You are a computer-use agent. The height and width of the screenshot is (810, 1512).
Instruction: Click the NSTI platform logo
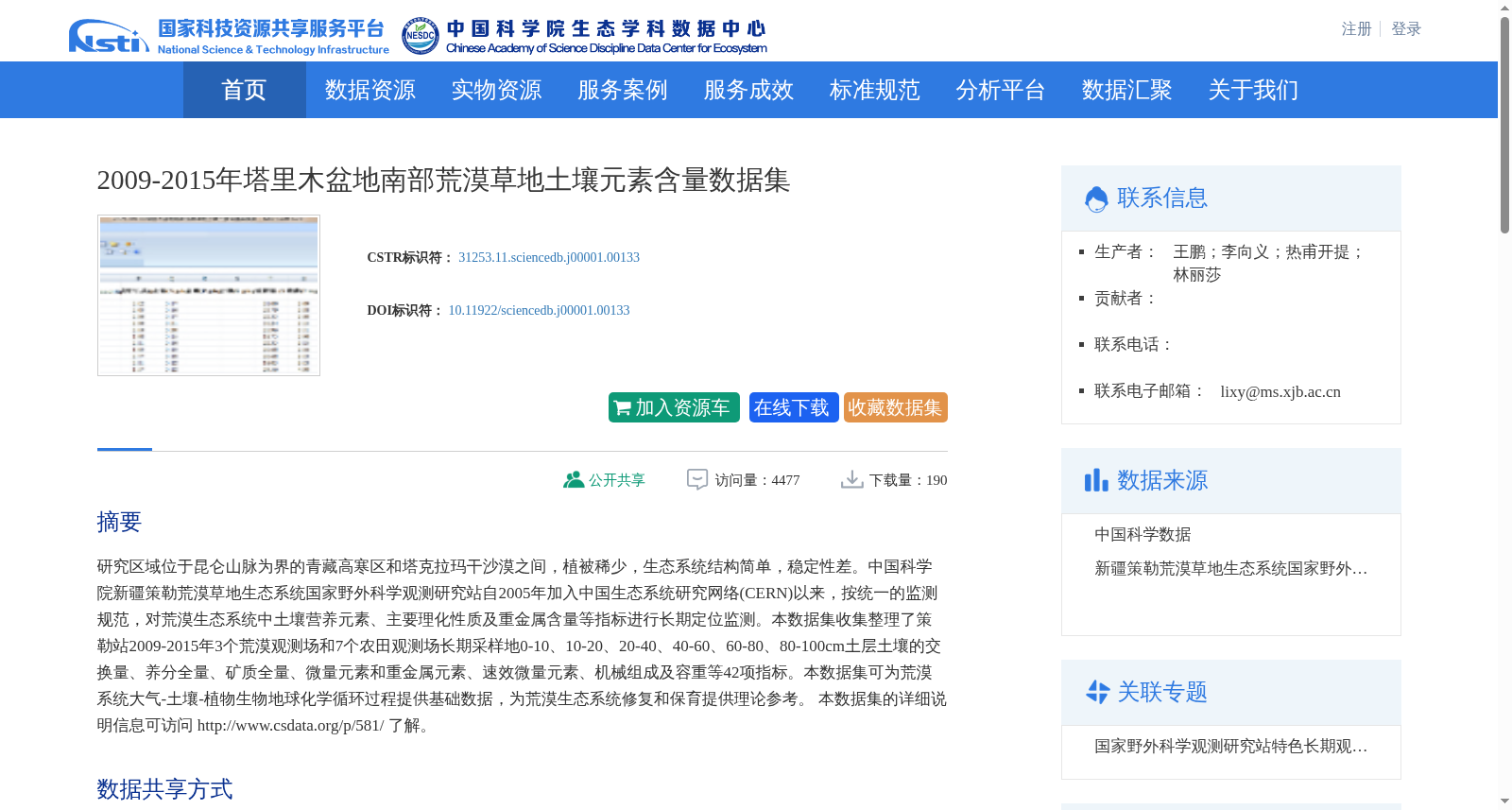(228, 36)
